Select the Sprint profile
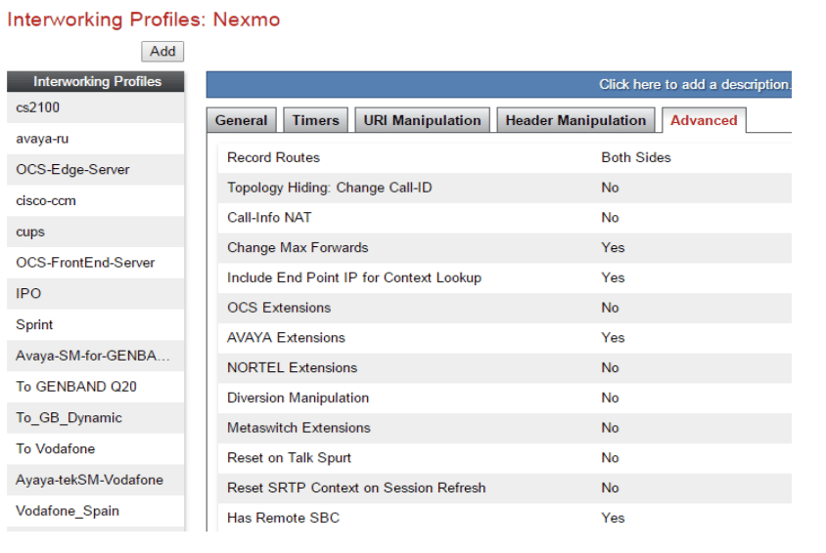The image size is (826, 553). click(x=95, y=325)
